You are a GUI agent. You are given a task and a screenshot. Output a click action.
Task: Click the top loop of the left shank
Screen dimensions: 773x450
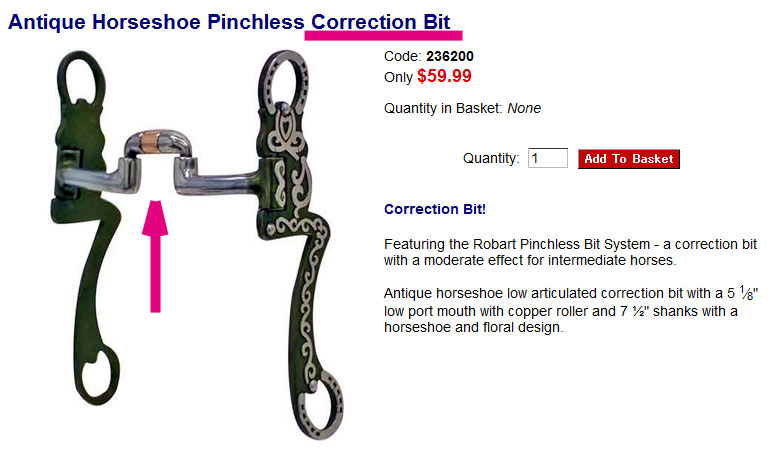click(x=80, y=77)
